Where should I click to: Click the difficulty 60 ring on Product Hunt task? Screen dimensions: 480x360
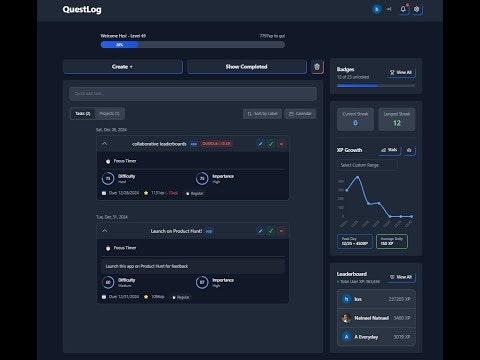click(x=108, y=282)
